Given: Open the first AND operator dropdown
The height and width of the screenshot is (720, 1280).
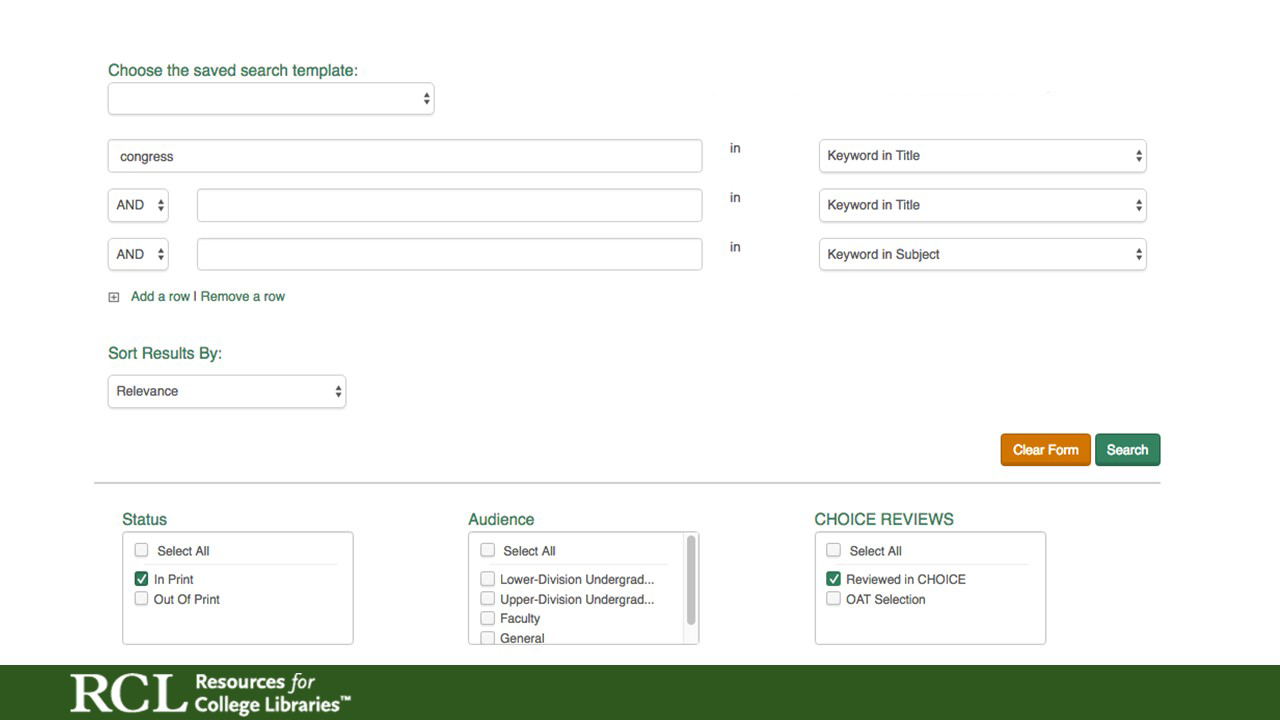Looking at the screenshot, I should pyautogui.click(x=138, y=205).
